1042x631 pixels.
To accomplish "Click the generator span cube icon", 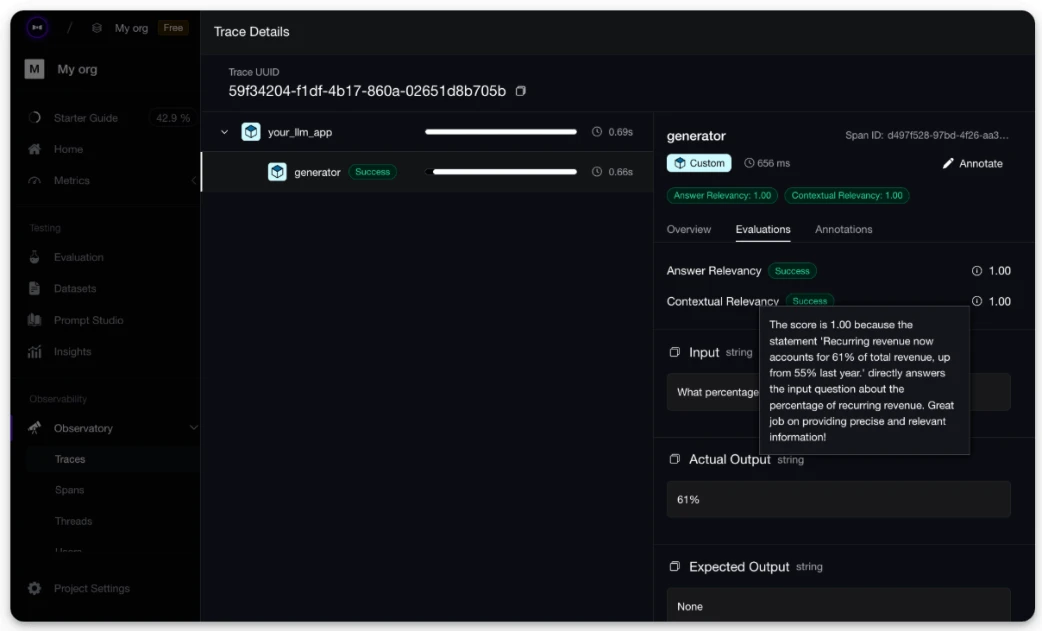I will (277, 172).
